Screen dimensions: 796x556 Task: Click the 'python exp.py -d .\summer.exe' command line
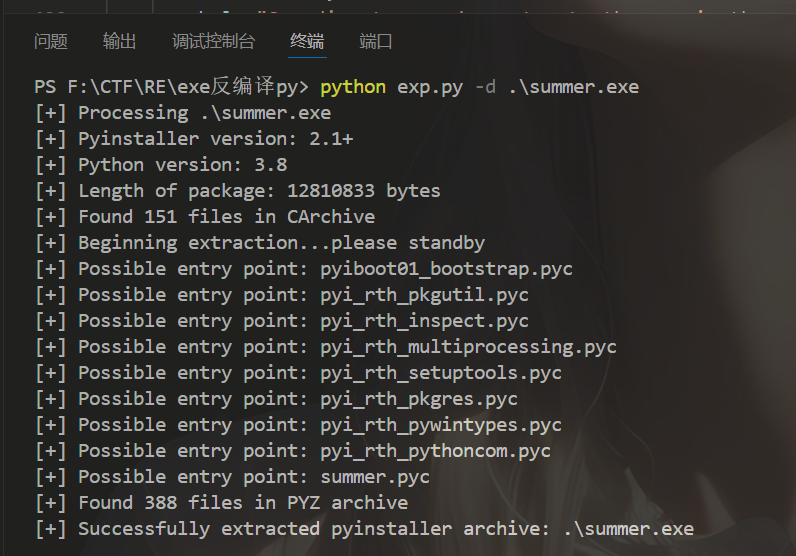coord(479,87)
